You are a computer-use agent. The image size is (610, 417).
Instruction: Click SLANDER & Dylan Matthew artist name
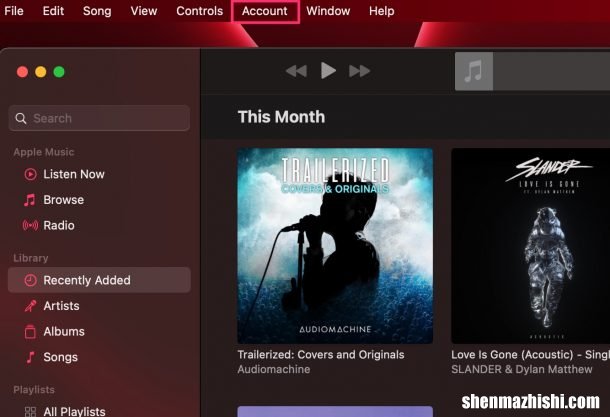[x=522, y=369]
